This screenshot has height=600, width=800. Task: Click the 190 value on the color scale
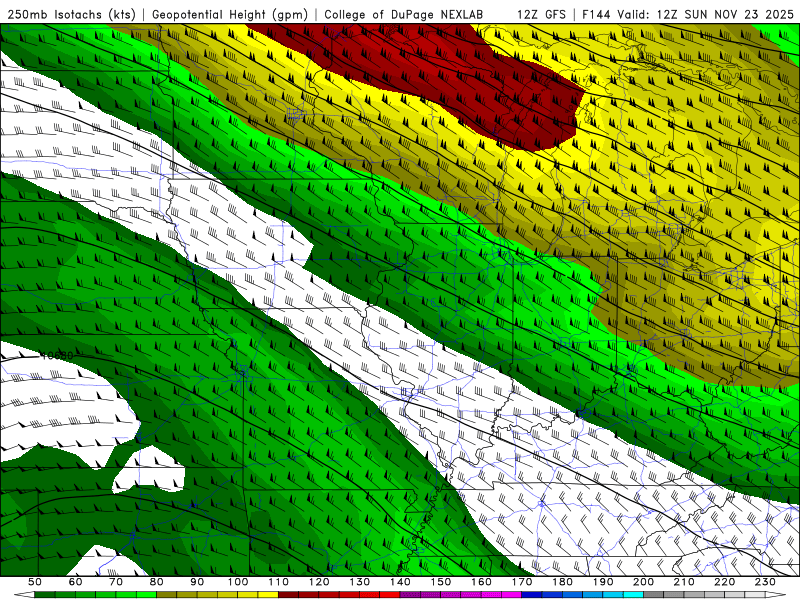click(x=603, y=582)
